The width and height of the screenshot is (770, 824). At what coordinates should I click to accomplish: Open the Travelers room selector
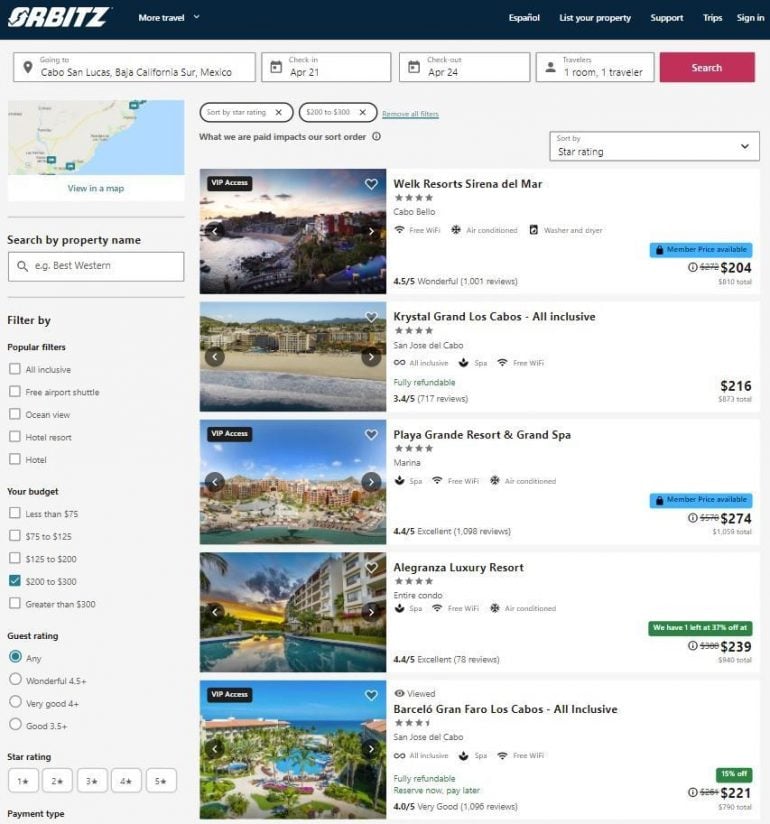[596, 67]
